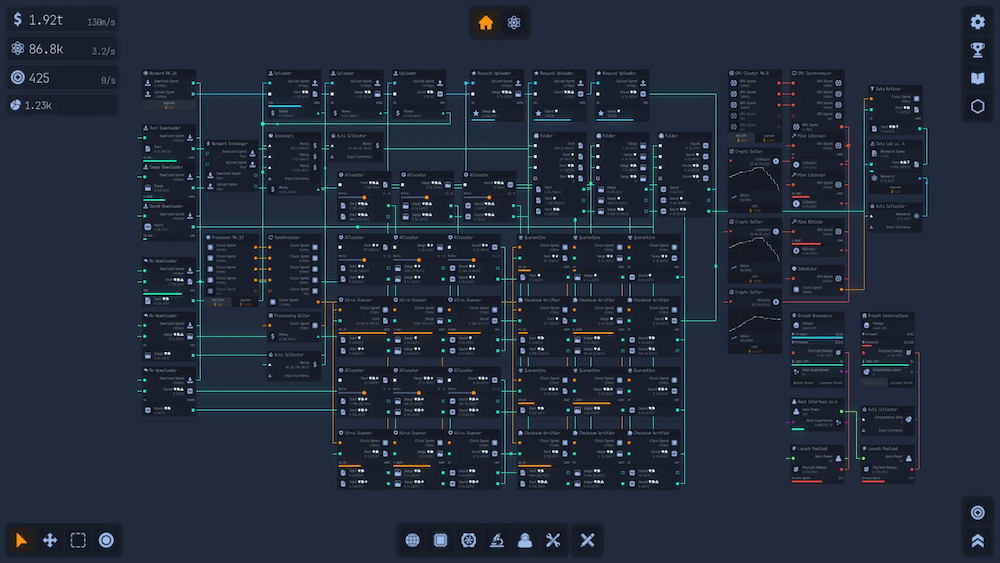Open the wrench and screwdriver utilities
This screenshot has width=1000, height=563.
pos(552,540)
